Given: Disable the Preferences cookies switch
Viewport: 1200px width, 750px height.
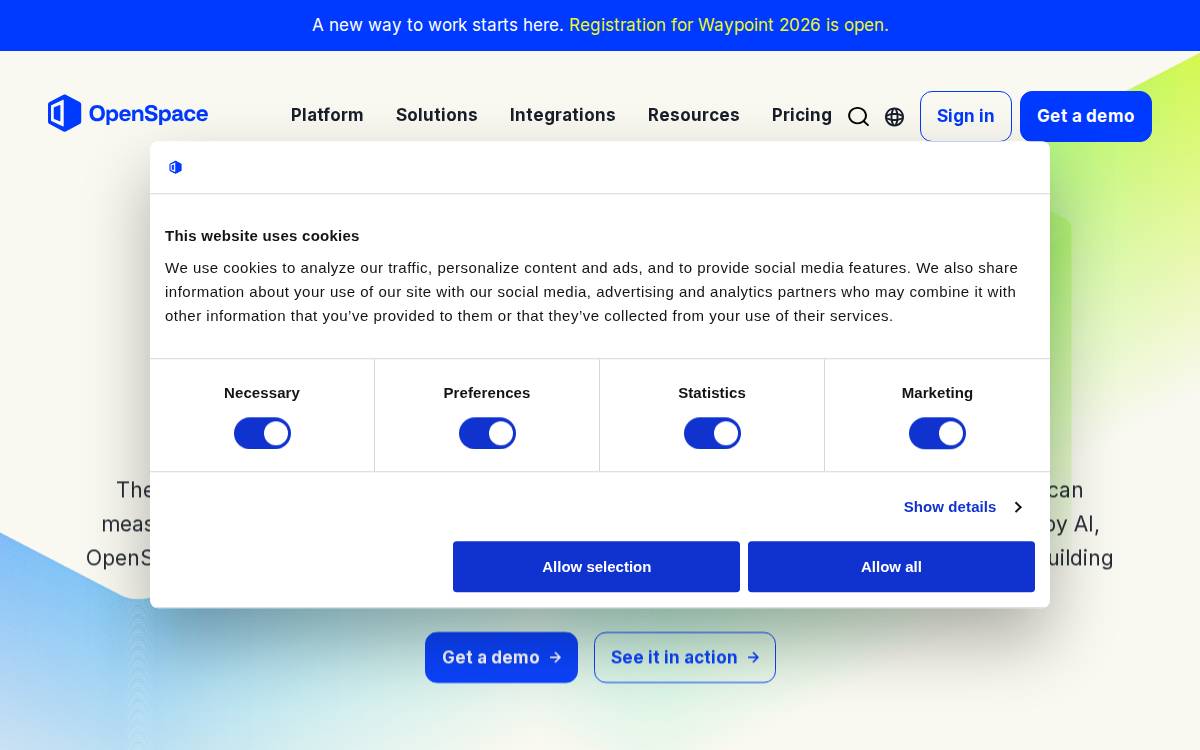Looking at the screenshot, I should [x=487, y=433].
